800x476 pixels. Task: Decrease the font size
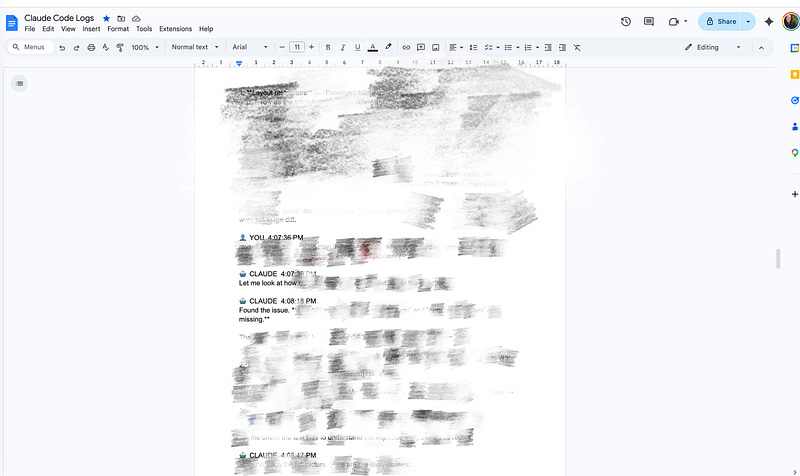(282, 47)
